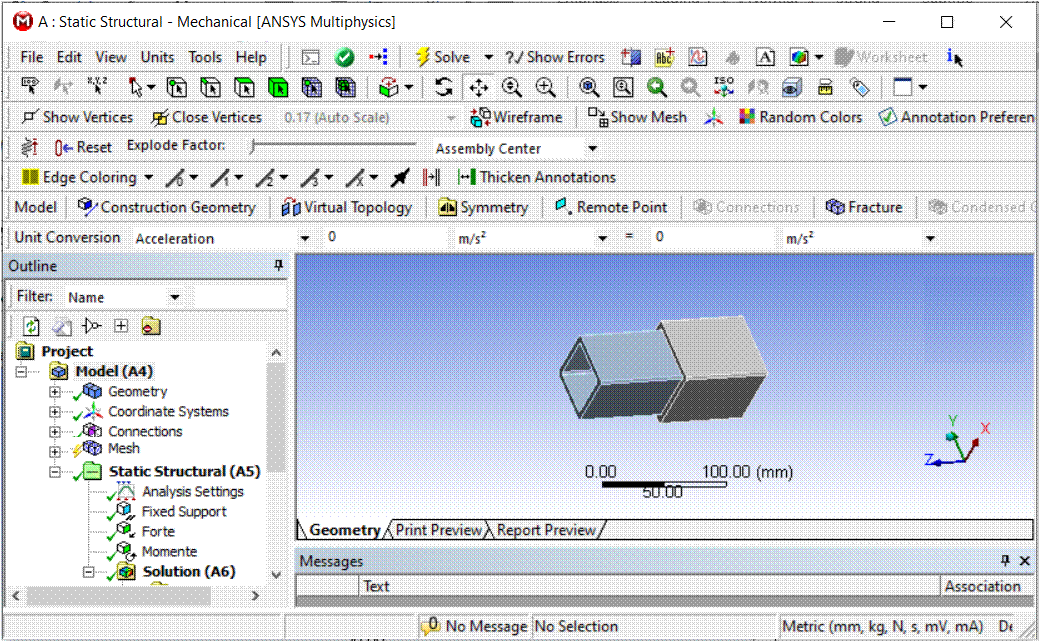Open Annotation Preferences
This screenshot has height=641, width=1039.
click(956, 117)
